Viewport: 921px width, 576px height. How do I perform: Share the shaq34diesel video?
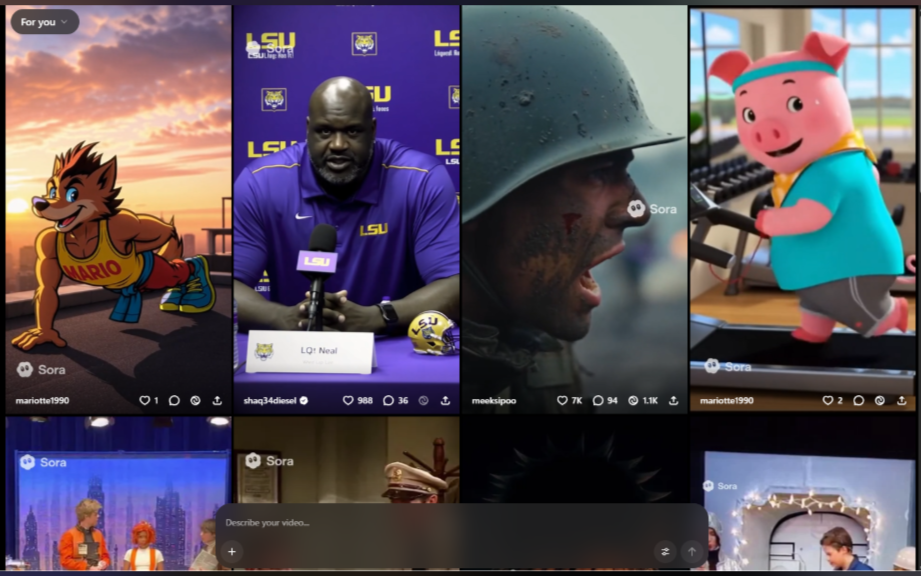pos(445,400)
